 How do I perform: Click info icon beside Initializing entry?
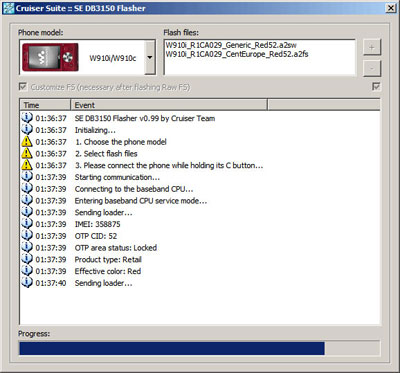coord(27,130)
